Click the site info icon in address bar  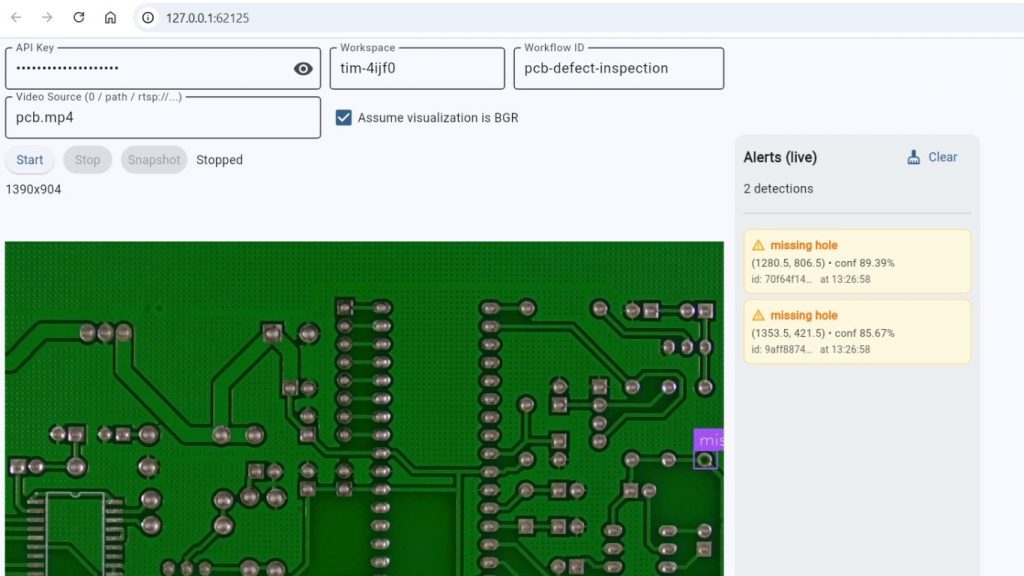[x=148, y=18]
